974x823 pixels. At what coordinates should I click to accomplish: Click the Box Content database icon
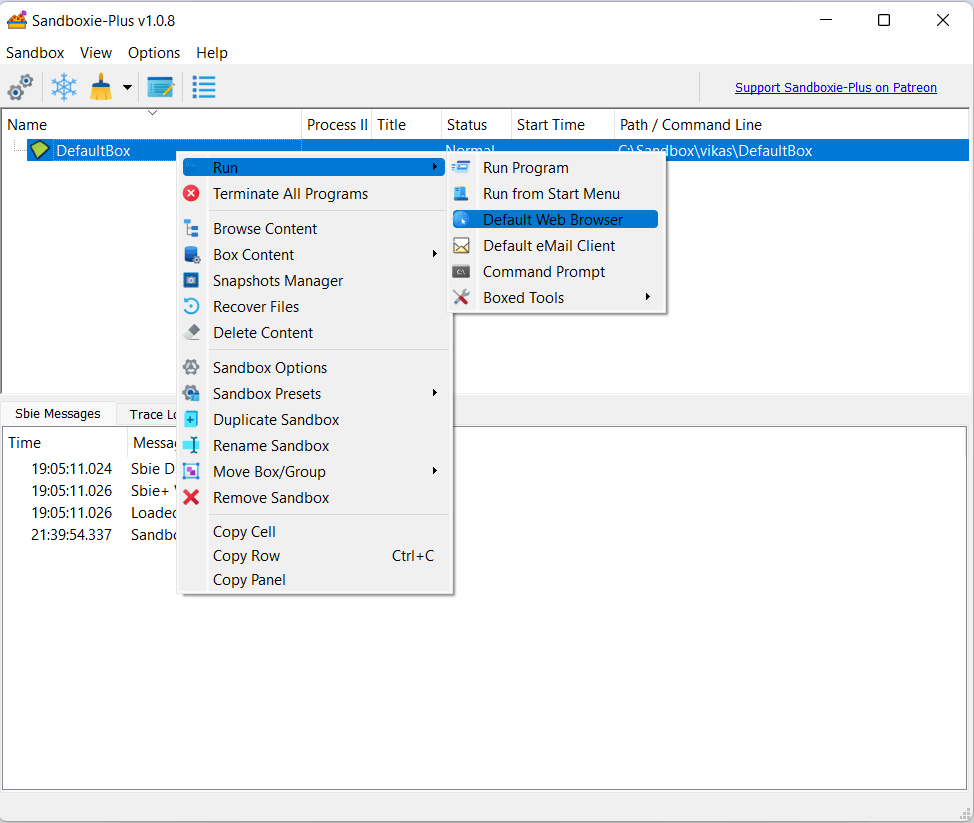click(191, 254)
